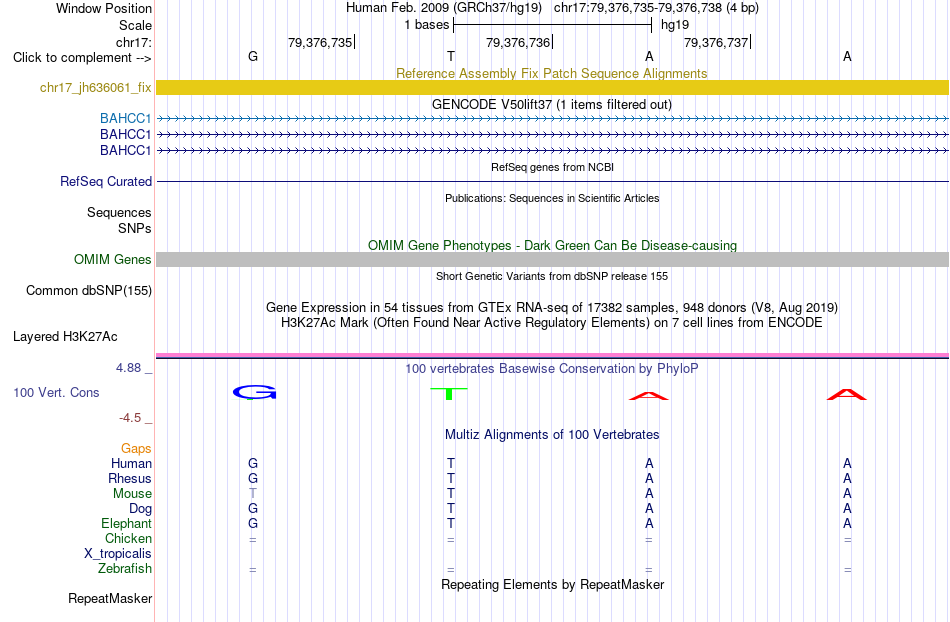Click the OMIM Genes track label

coord(112,259)
